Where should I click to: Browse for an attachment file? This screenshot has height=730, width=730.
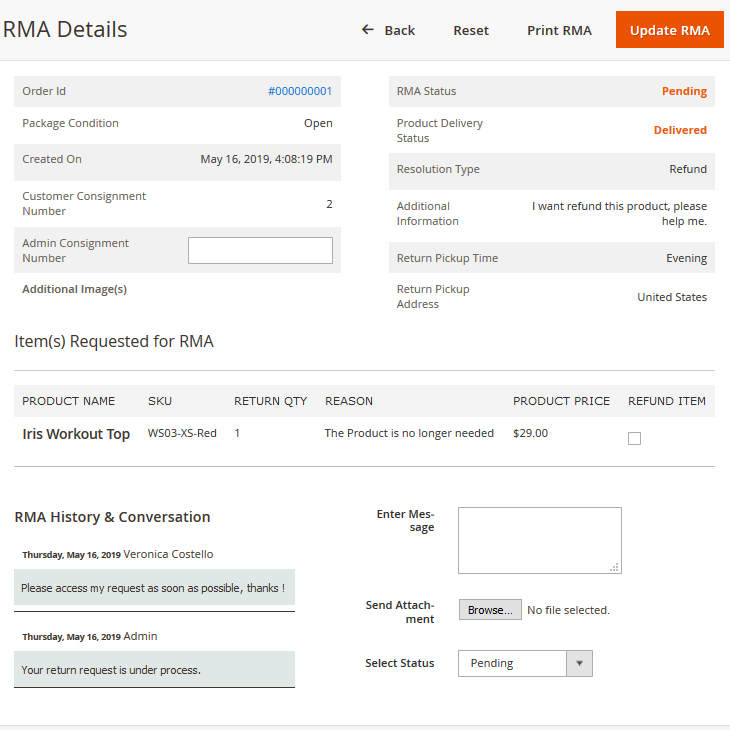click(490, 610)
